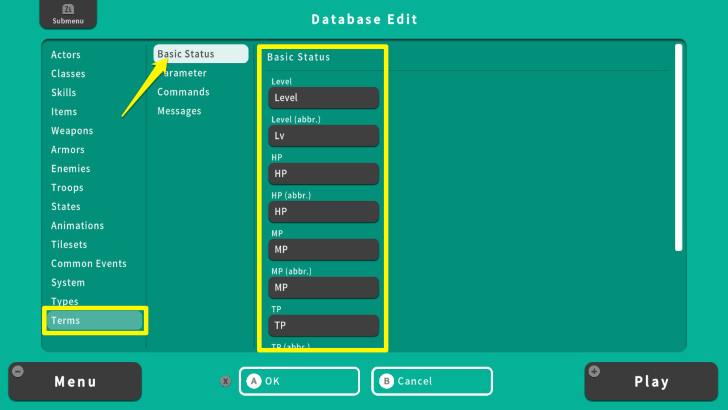
Task: Select the highlighted Terms category
Action: point(95,320)
